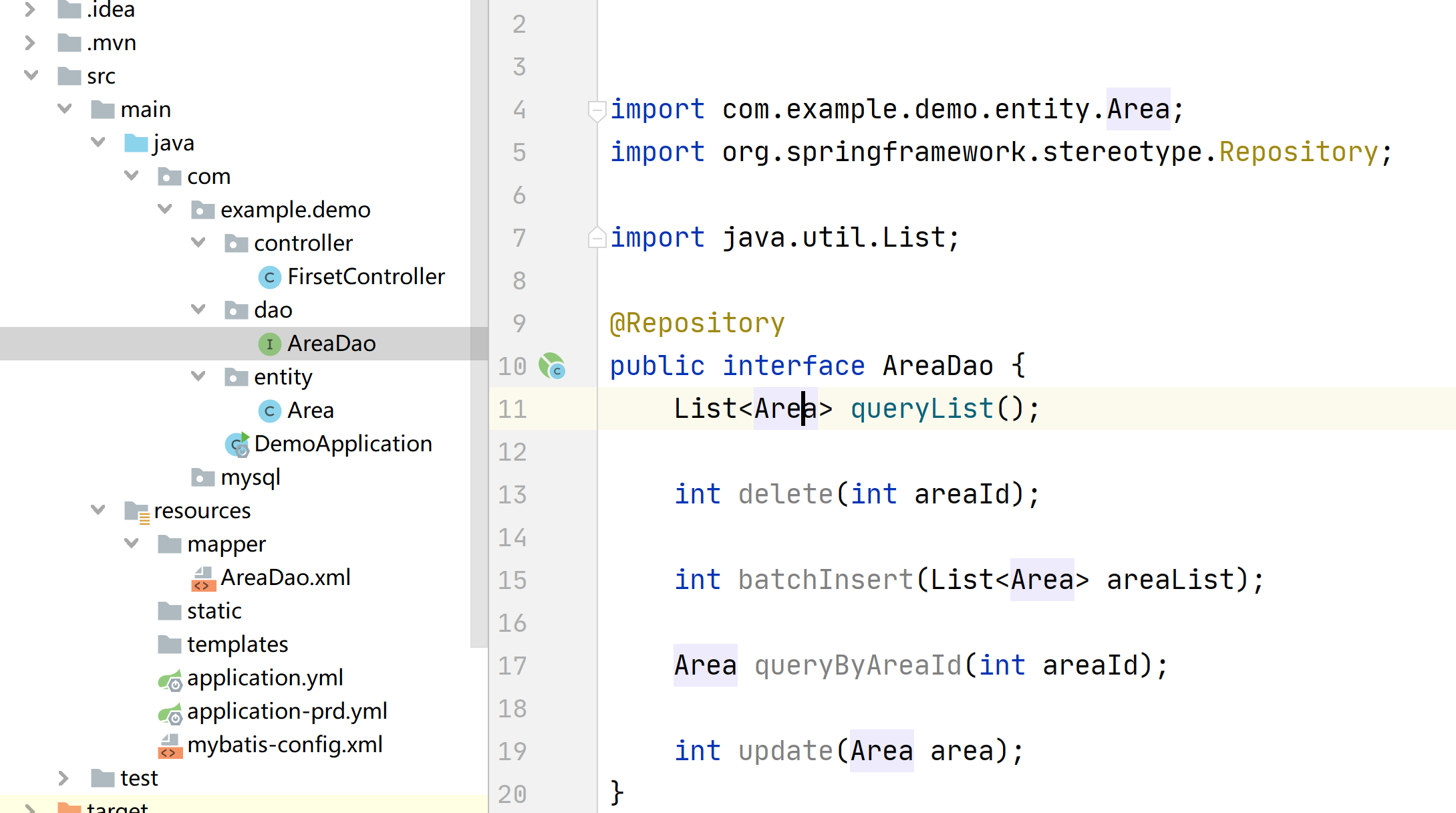Click the mybatis-config.xml file icon
Image resolution: width=1456 pixels, height=813 pixels.
tap(170, 745)
